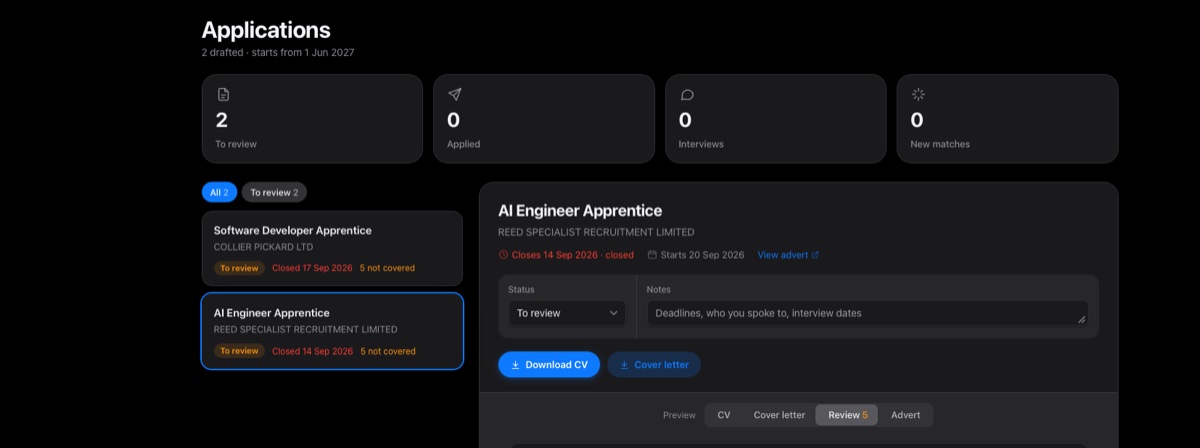Click the AI Engineer Apprentice detail heading
The height and width of the screenshot is (448, 1200).
tap(580, 211)
